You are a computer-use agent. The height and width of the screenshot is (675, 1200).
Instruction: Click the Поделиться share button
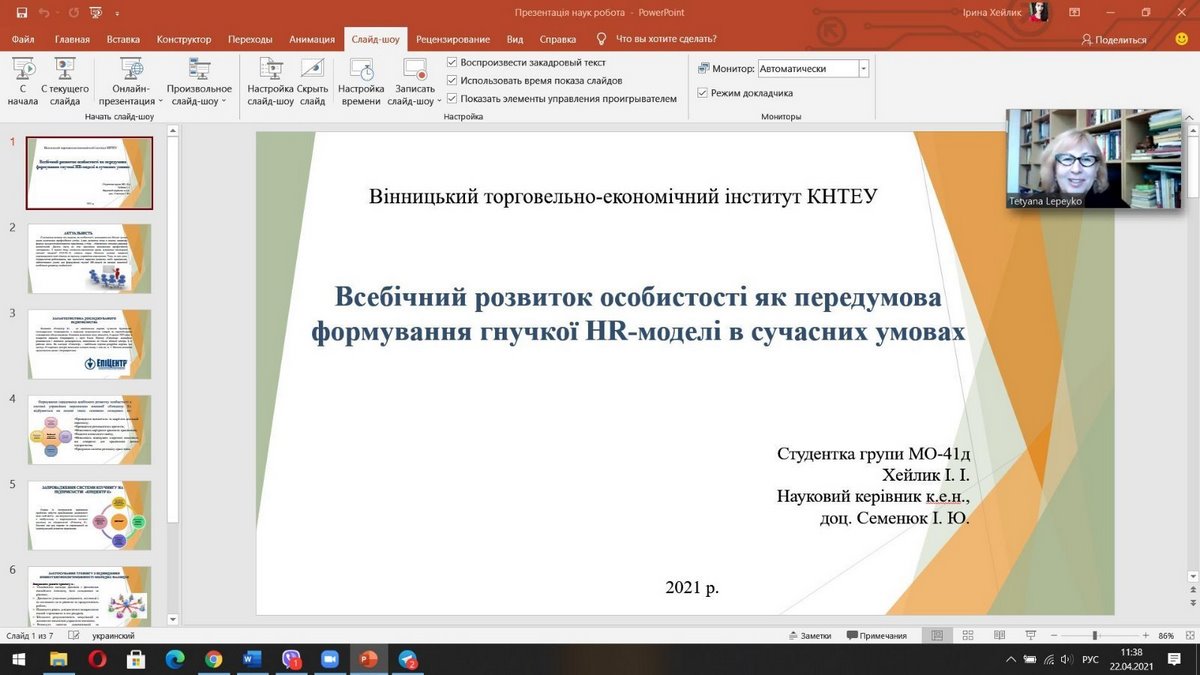1114,40
